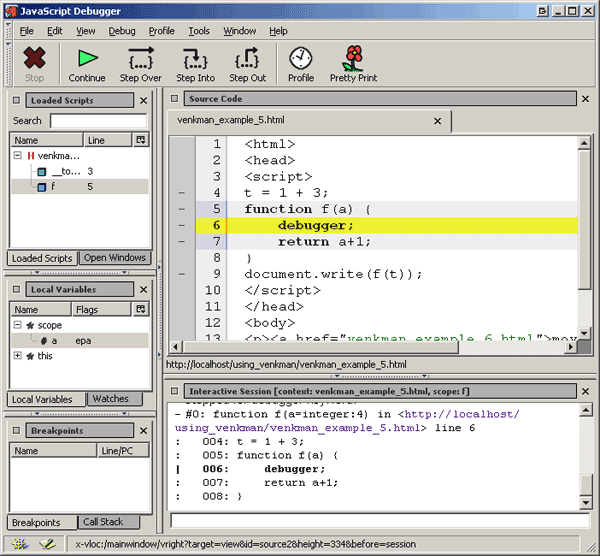
Task: Close the Breakpoints panel
Action: click(x=143, y=431)
